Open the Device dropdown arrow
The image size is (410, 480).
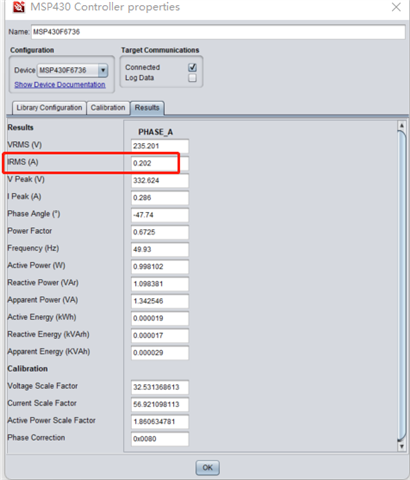pyautogui.click(x=103, y=70)
